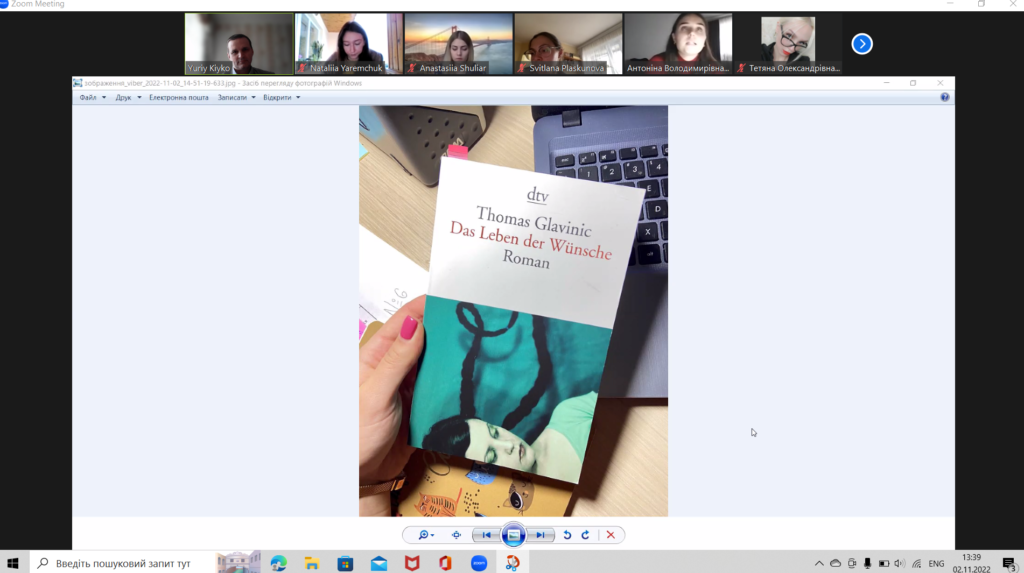Go to next photo
Image resolution: width=1024 pixels, height=573 pixels.
tap(541, 535)
